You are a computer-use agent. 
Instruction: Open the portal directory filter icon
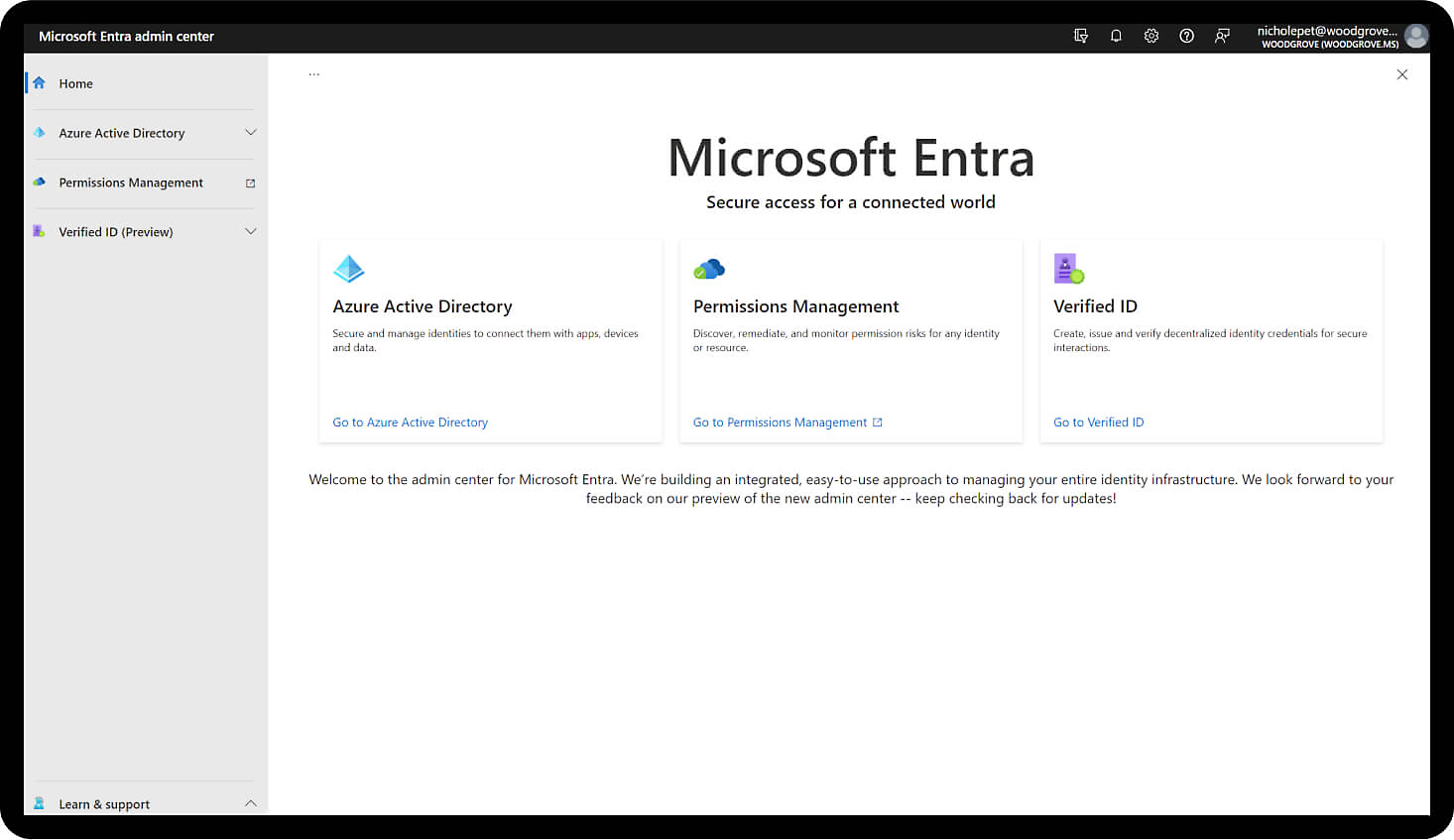click(1080, 36)
